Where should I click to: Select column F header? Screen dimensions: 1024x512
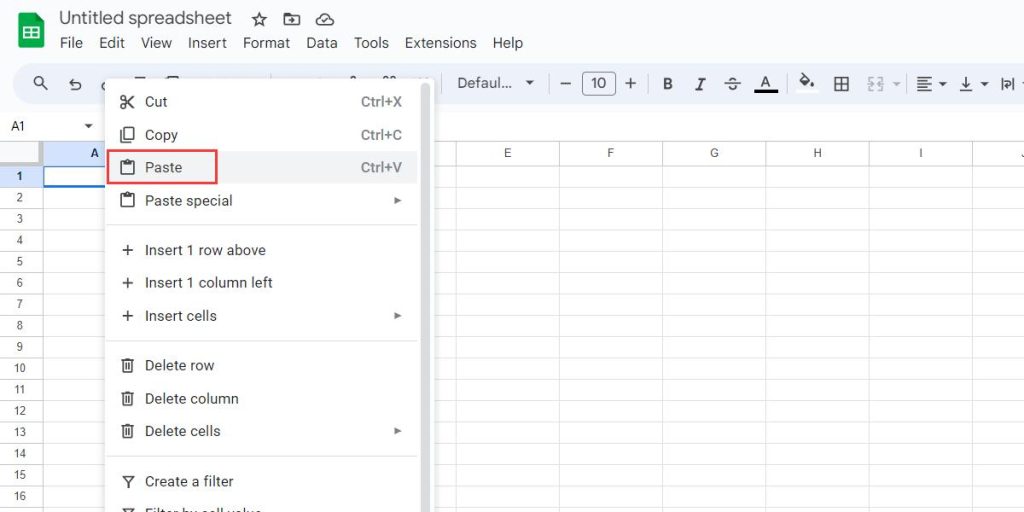[611, 153]
